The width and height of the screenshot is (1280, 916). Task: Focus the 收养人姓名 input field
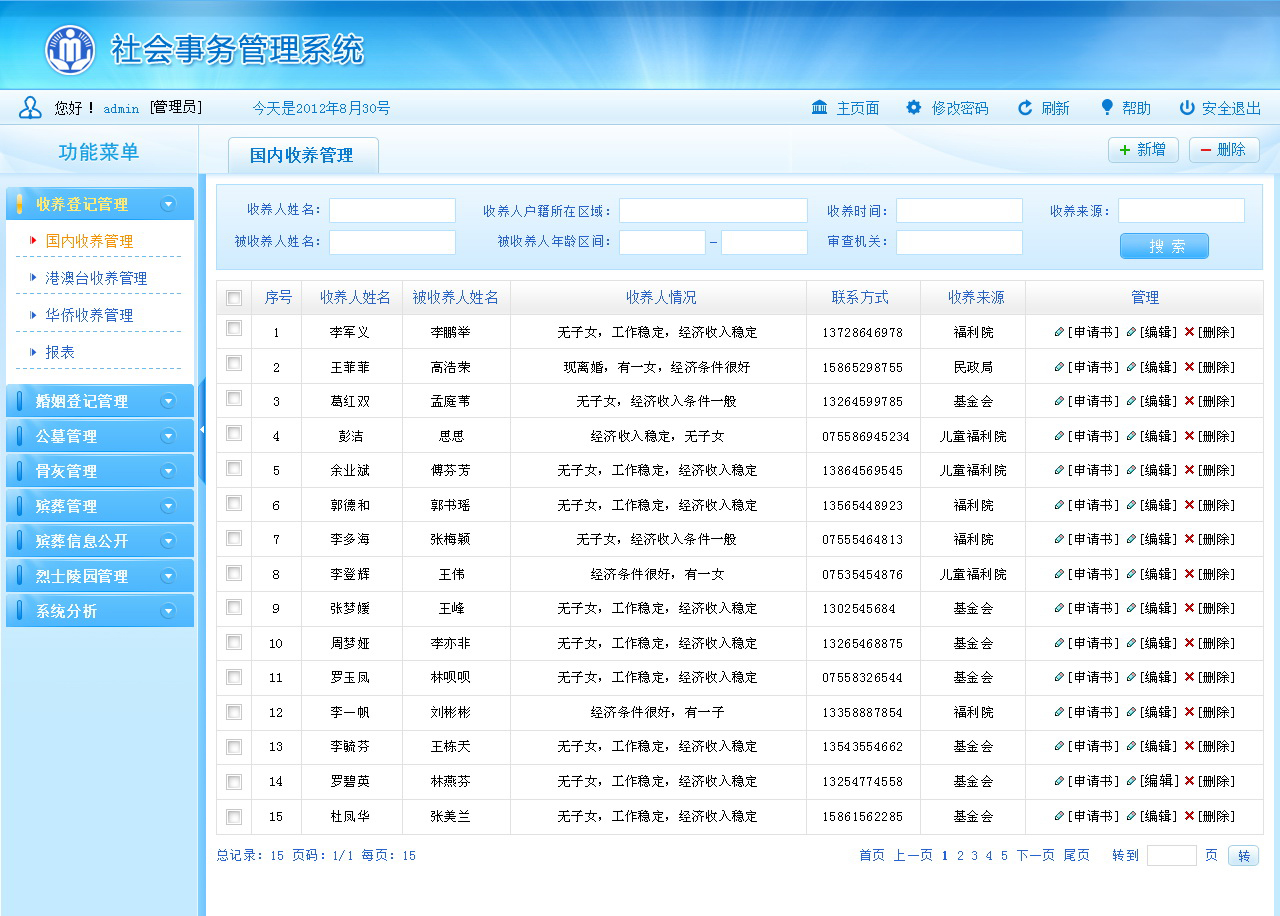pos(392,210)
